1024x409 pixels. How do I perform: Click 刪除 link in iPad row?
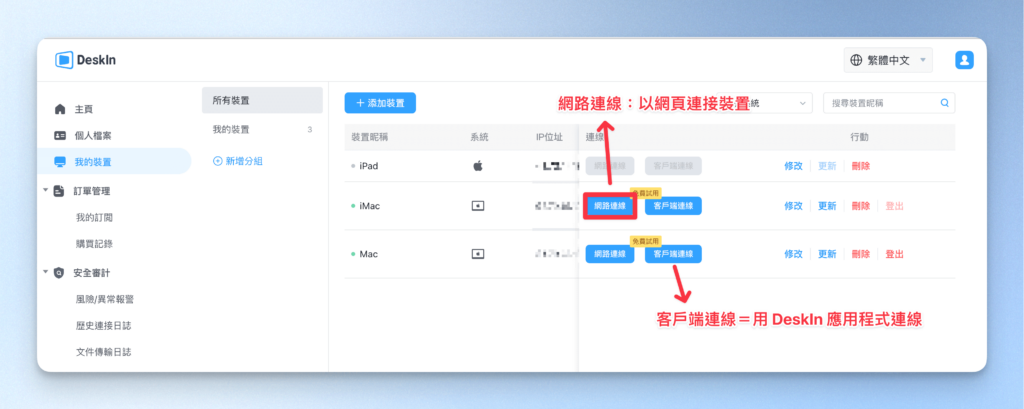(861, 166)
